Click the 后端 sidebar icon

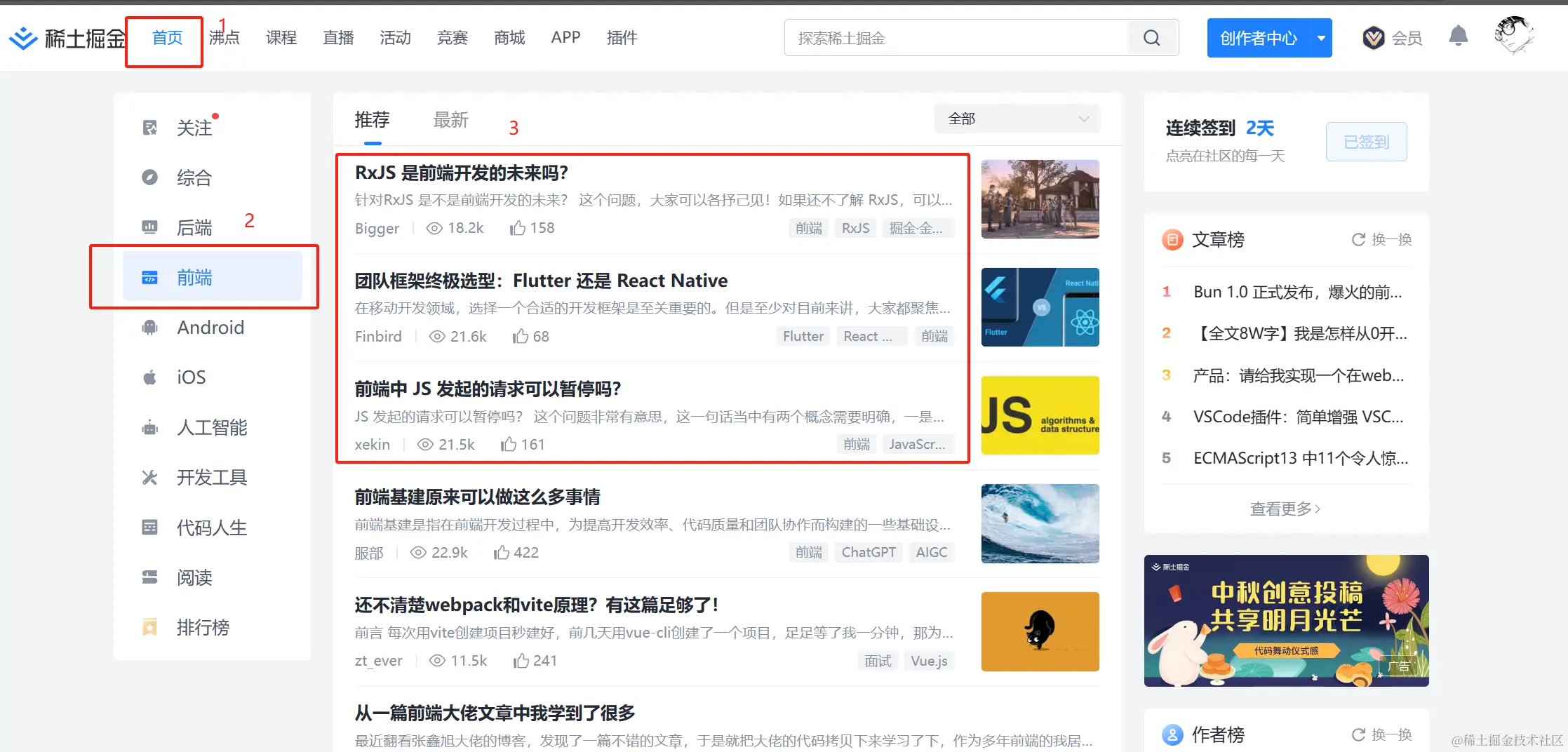[x=150, y=227]
